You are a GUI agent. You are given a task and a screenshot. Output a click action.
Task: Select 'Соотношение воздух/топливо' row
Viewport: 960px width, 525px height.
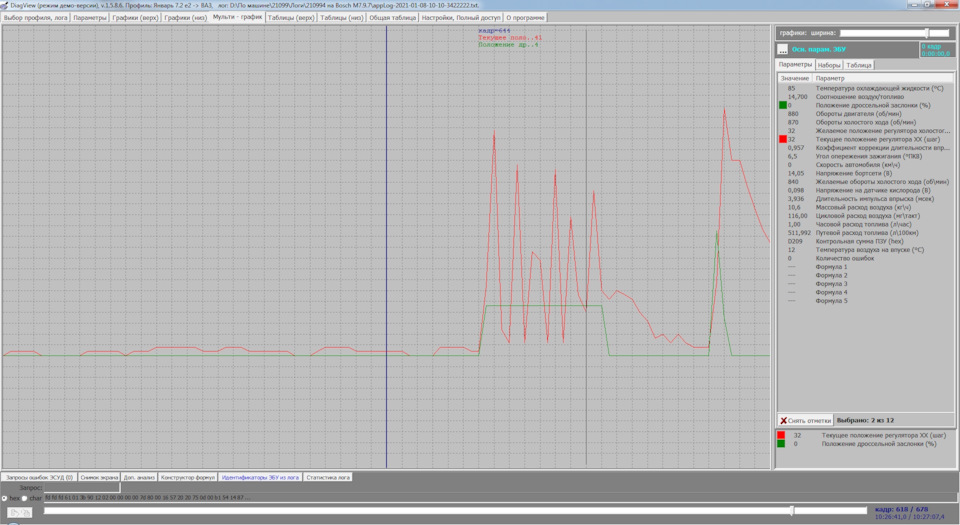click(x=866, y=97)
